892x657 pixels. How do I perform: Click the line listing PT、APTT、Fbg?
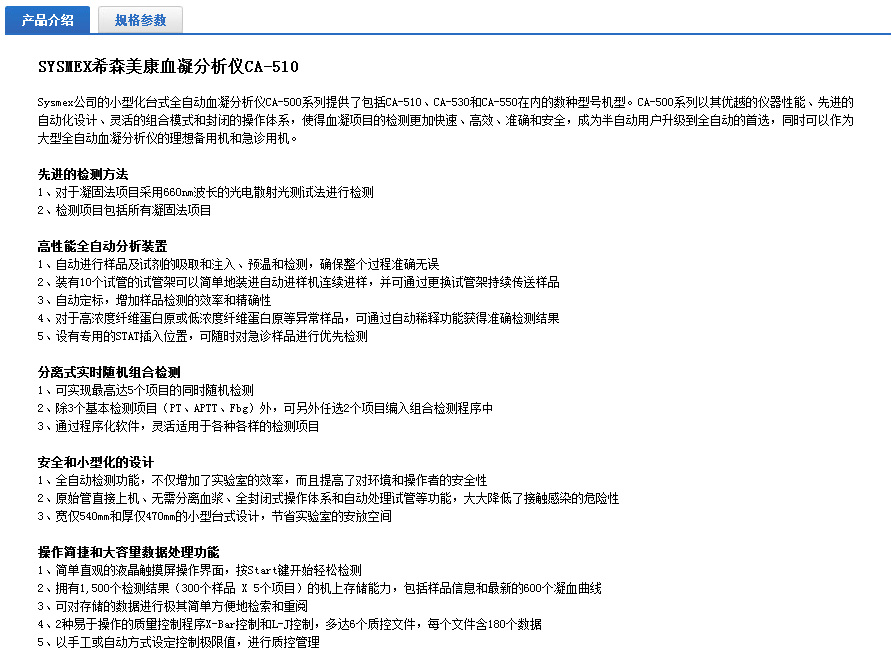tap(265, 408)
